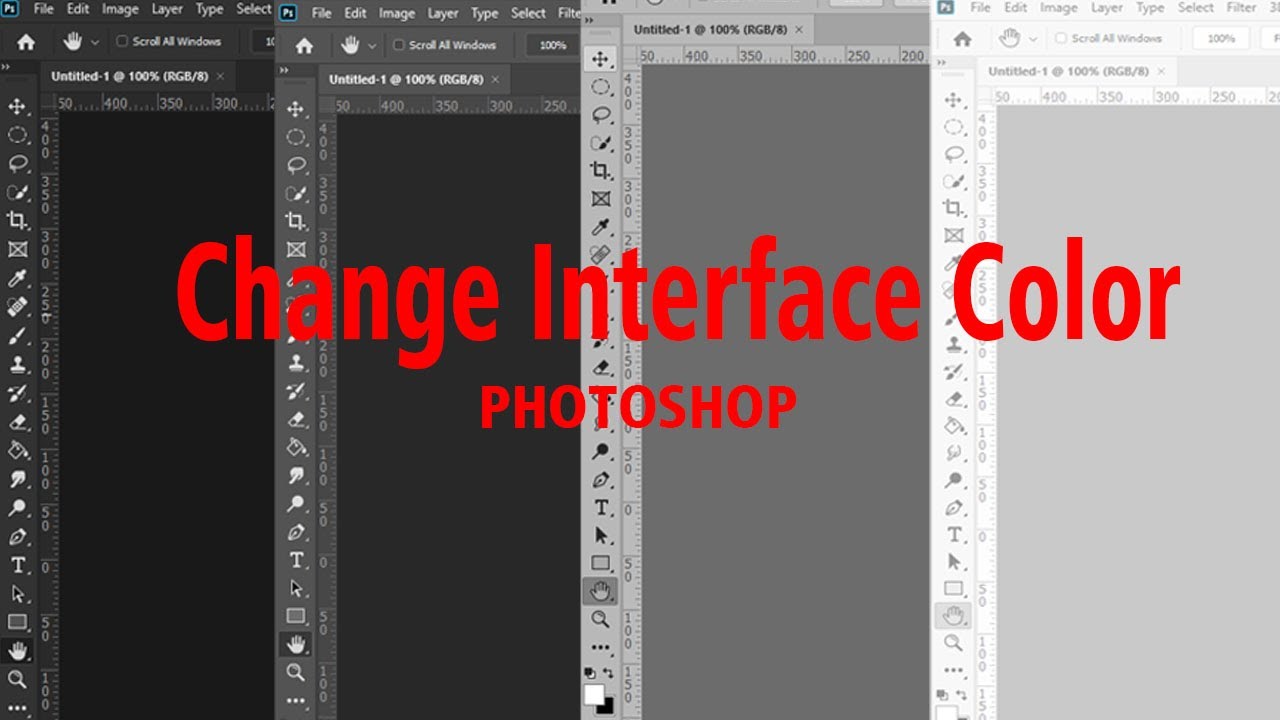
Task: Open Hand tool preset chevron in darkest theme
Action: (95, 43)
